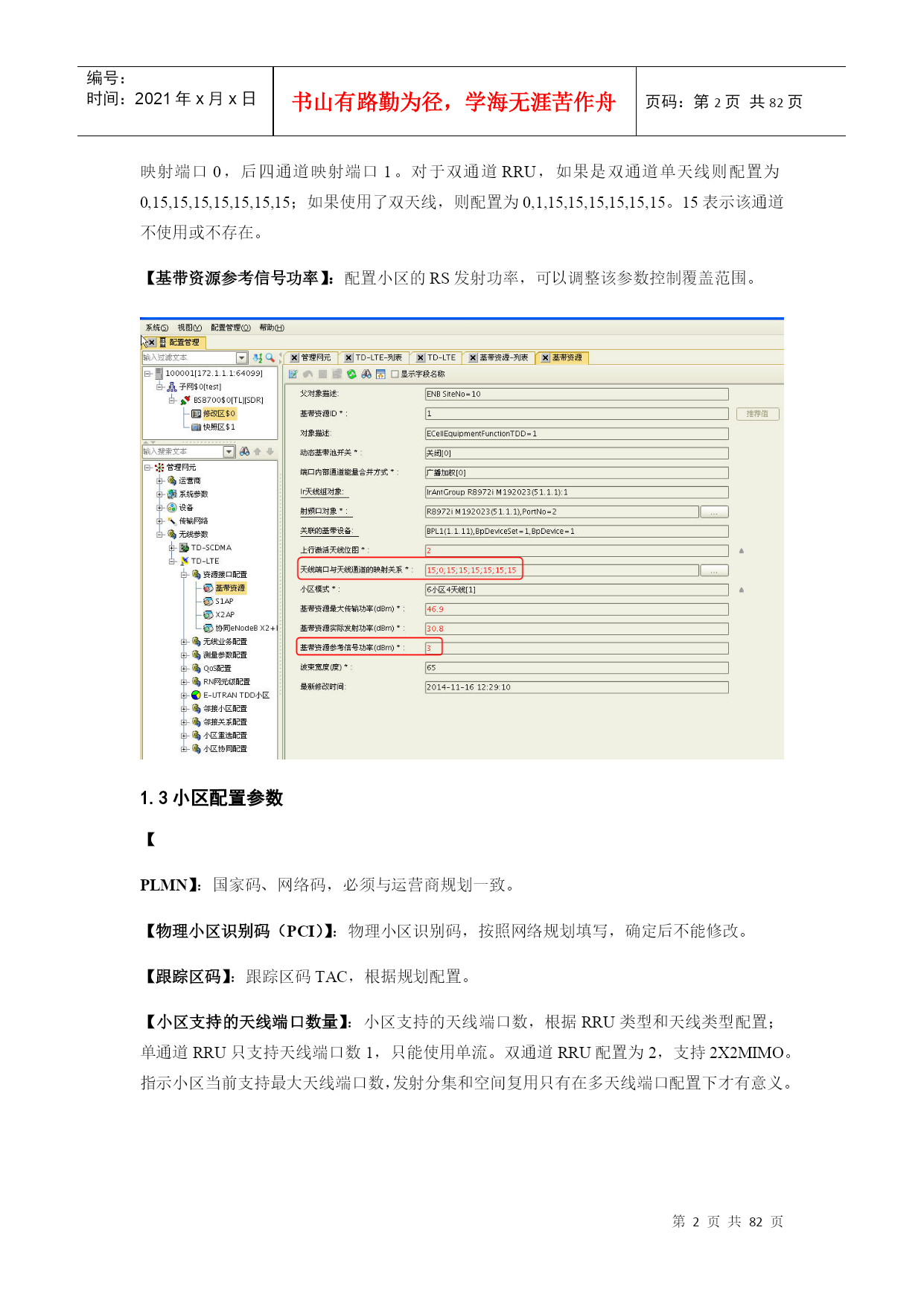Select 快照区$1 in the tree
The width and height of the screenshot is (924, 1306).
(219, 427)
